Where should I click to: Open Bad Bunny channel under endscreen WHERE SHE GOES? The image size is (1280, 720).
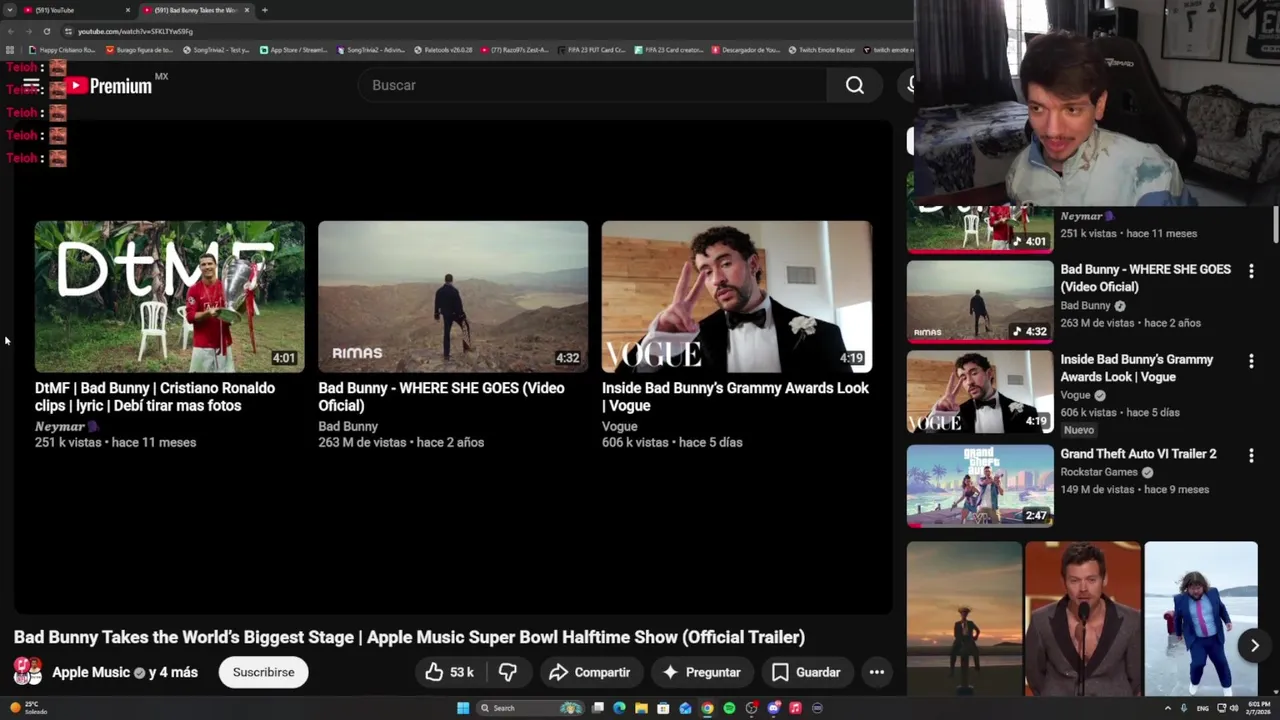(x=348, y=427)
